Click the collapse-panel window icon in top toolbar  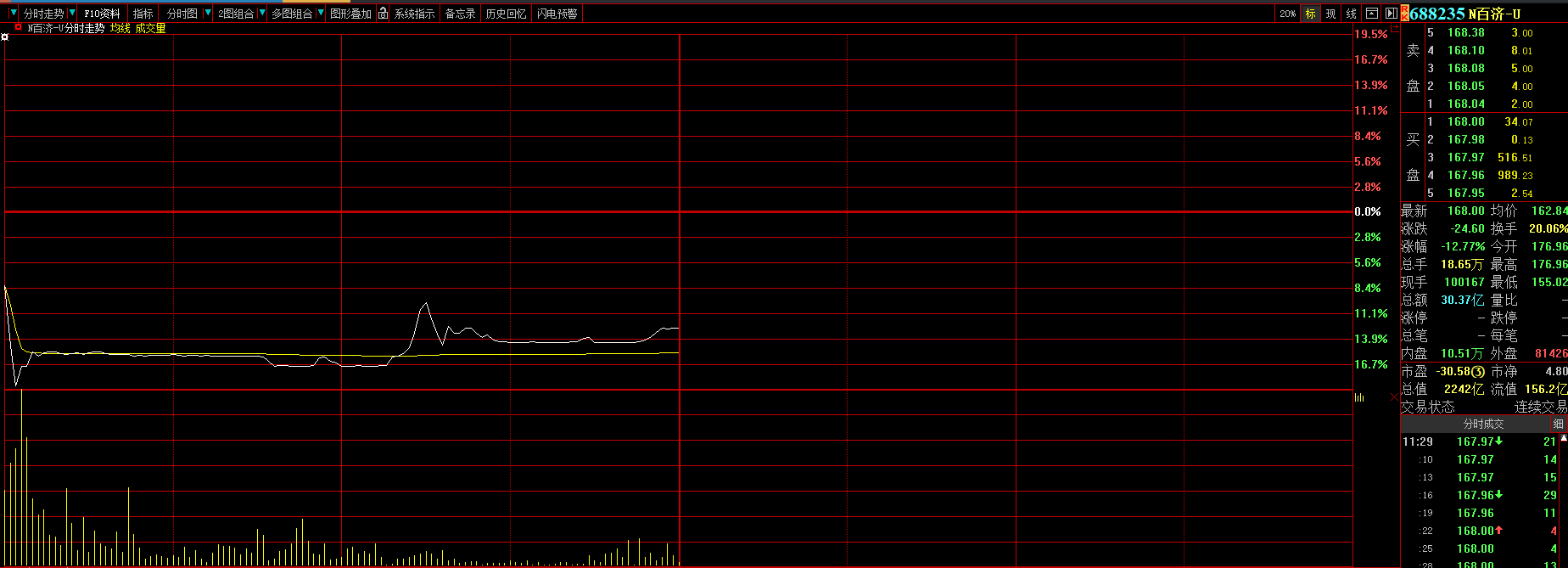1372,14
